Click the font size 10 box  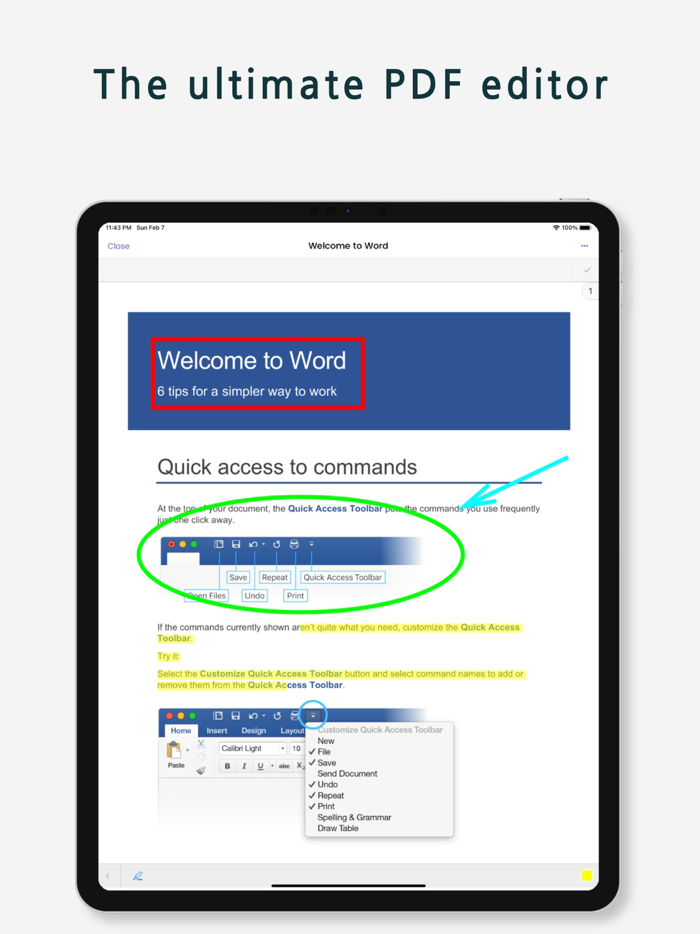point(297,748)
